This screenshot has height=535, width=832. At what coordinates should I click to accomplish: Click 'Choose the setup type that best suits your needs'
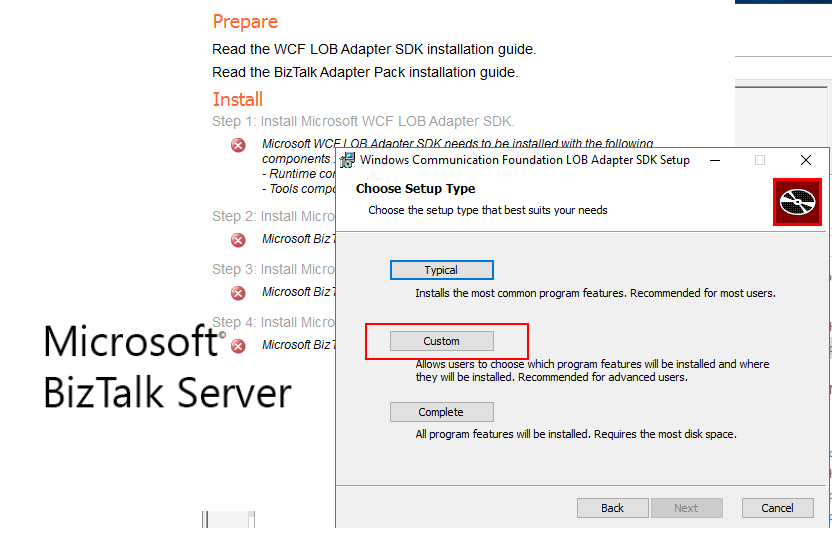(x=488, y=210)
